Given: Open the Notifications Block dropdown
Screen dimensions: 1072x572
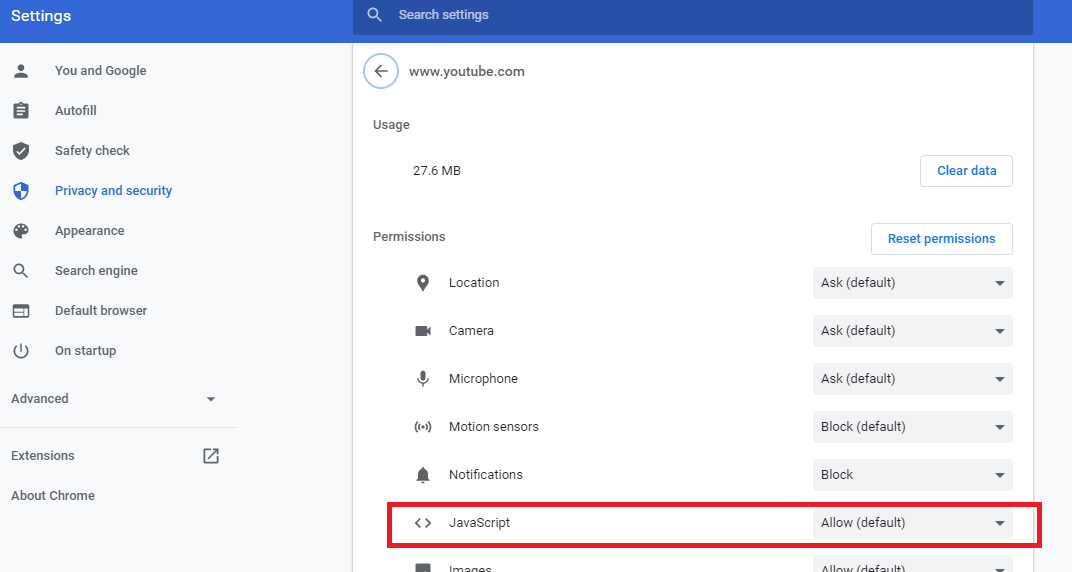Looking at the screenshot, I should [912, 475].
